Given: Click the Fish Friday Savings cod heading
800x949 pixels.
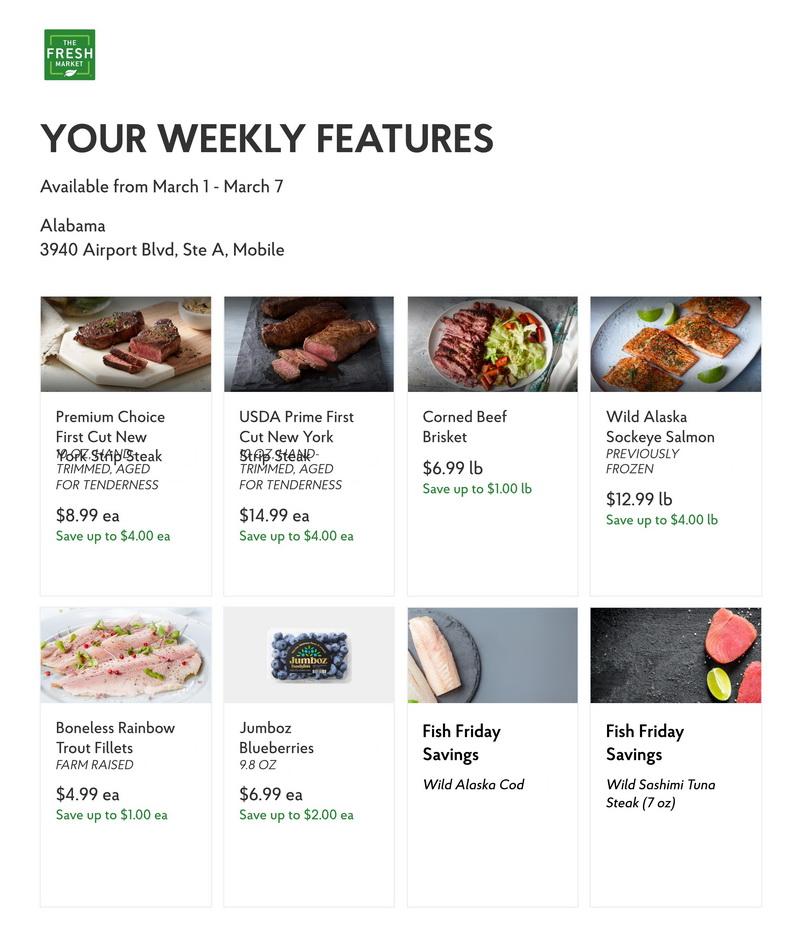Looking at the screenshot, I should coord(462,743).
